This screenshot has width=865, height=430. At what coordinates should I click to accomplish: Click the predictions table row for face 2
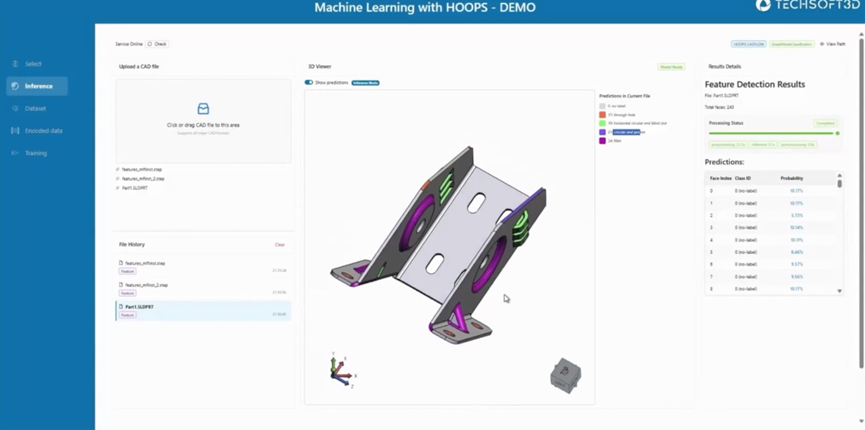[x=770, y=215]
